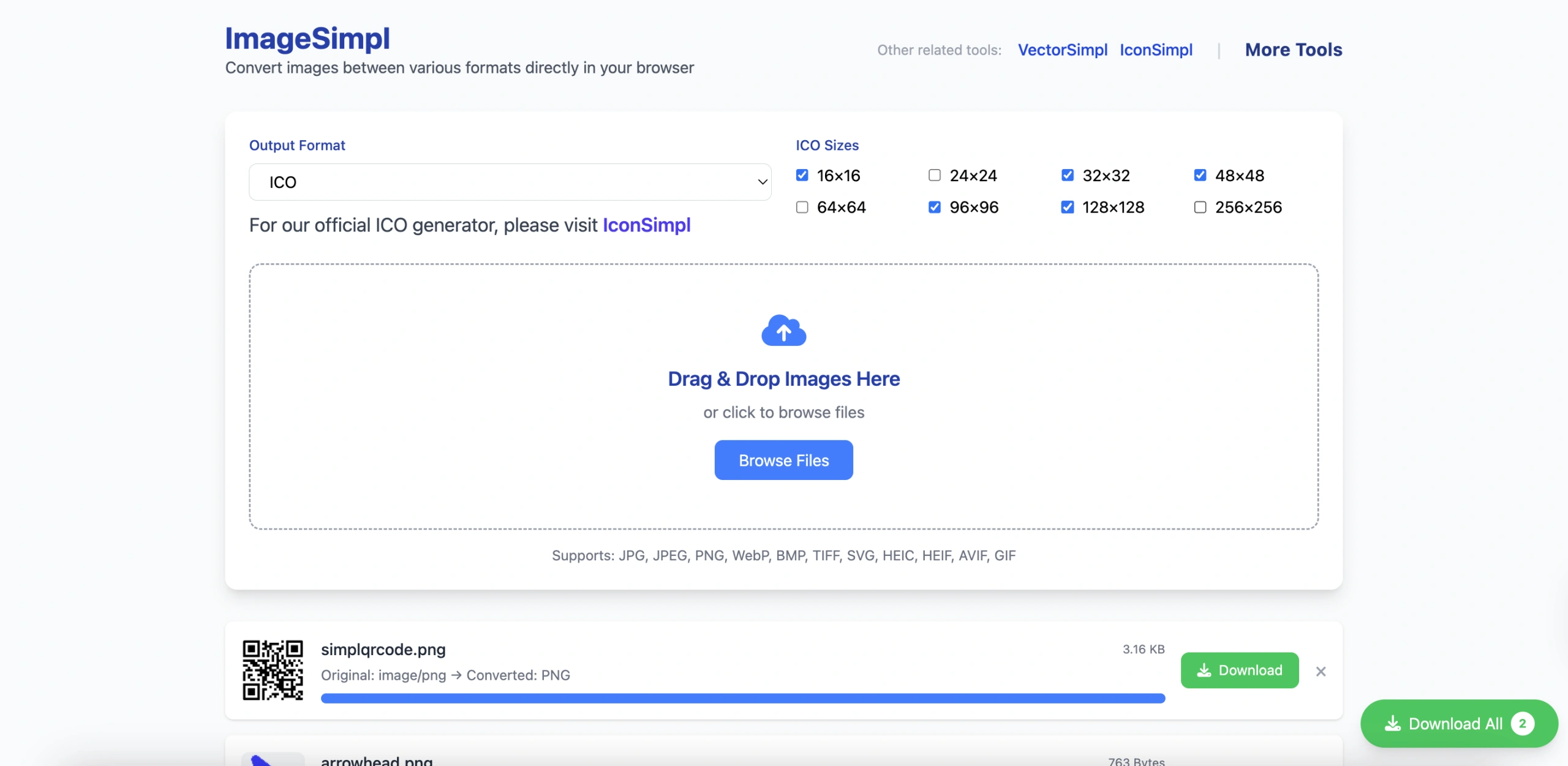
Task: Open More Tools menu
Action: point(1293,50)
